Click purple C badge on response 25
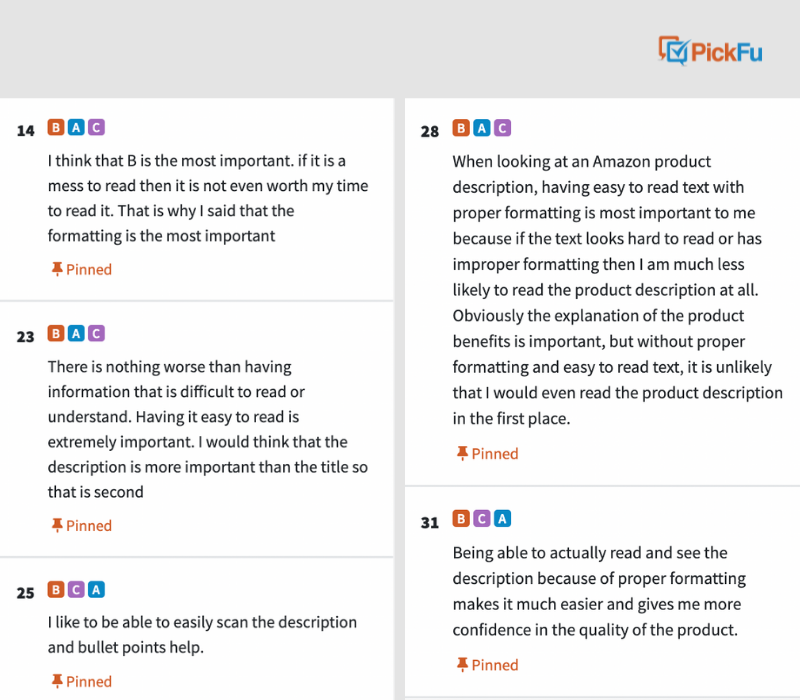Viewport: 800px width, 700px height. [x=76, y=589]
